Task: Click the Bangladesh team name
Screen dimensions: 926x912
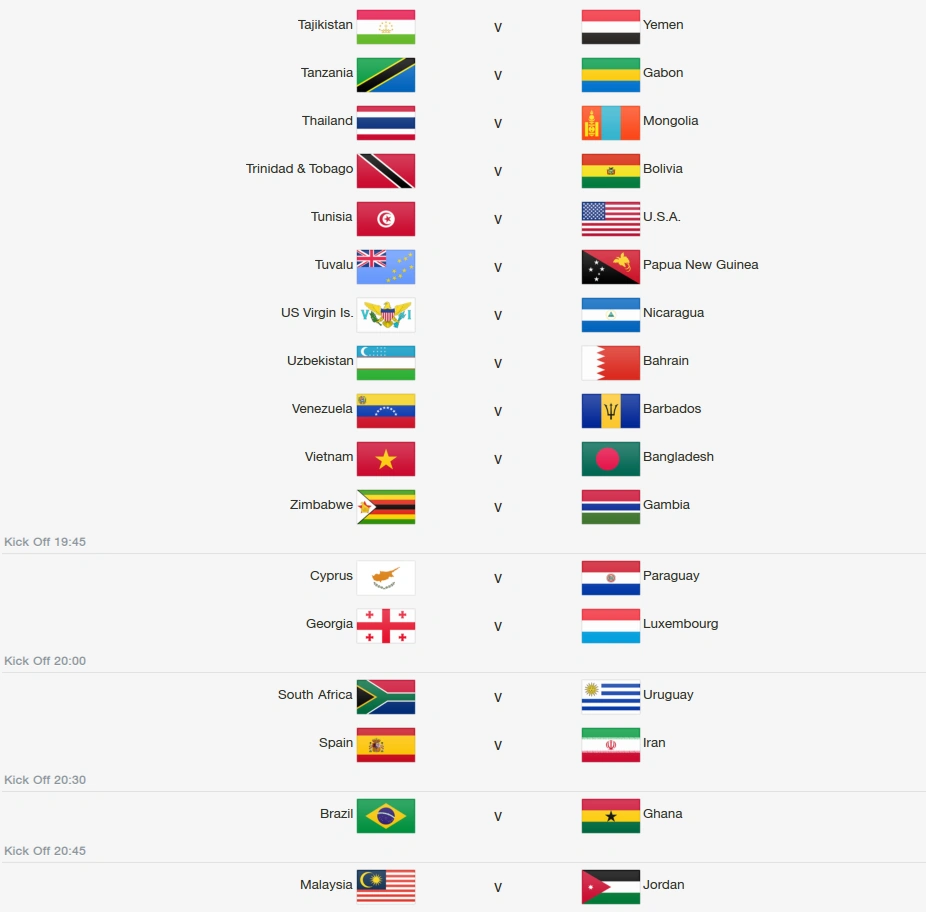Action: tap(678, 457)
